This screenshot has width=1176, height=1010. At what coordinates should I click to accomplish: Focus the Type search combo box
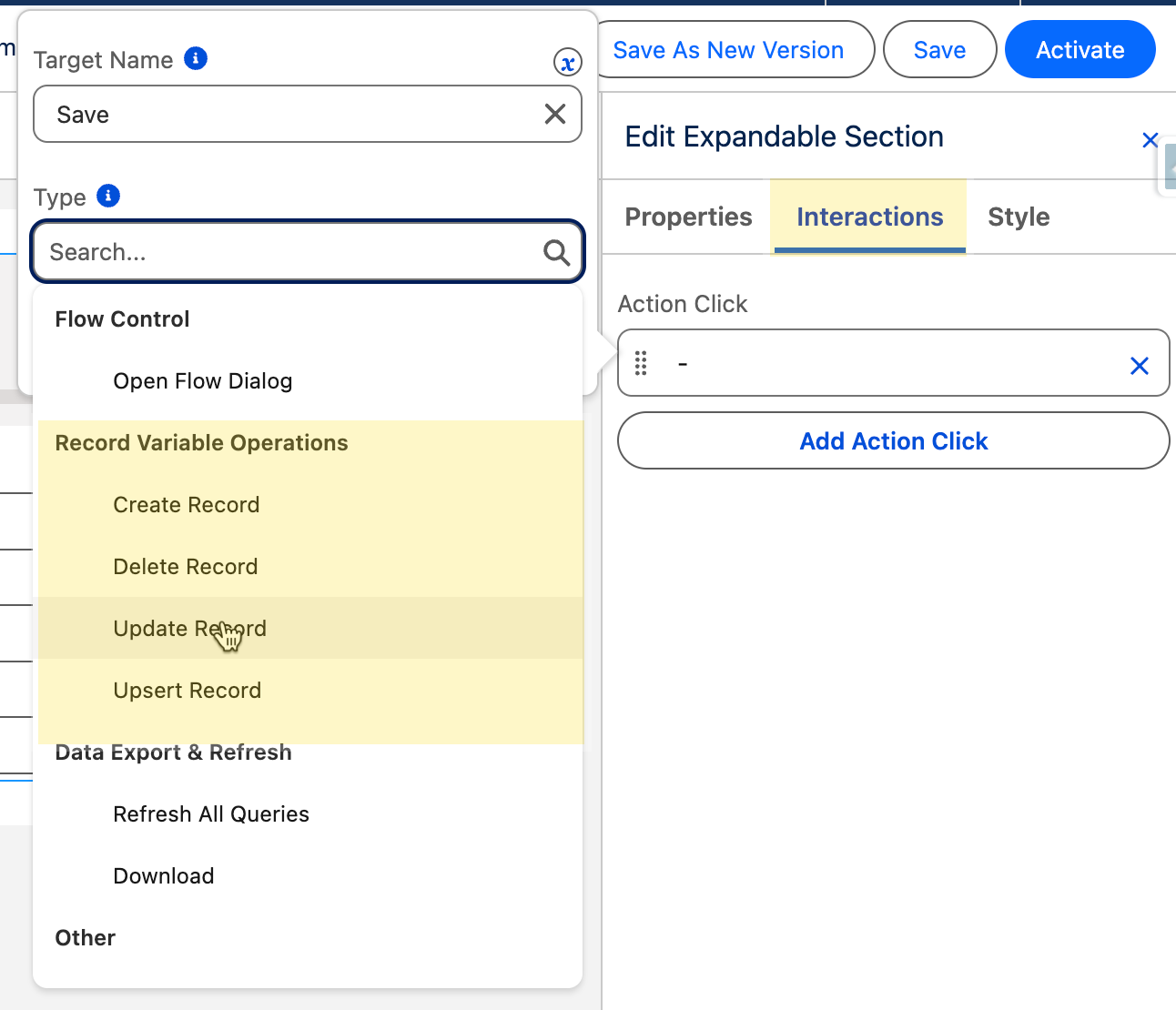click(x=291, y=252)
